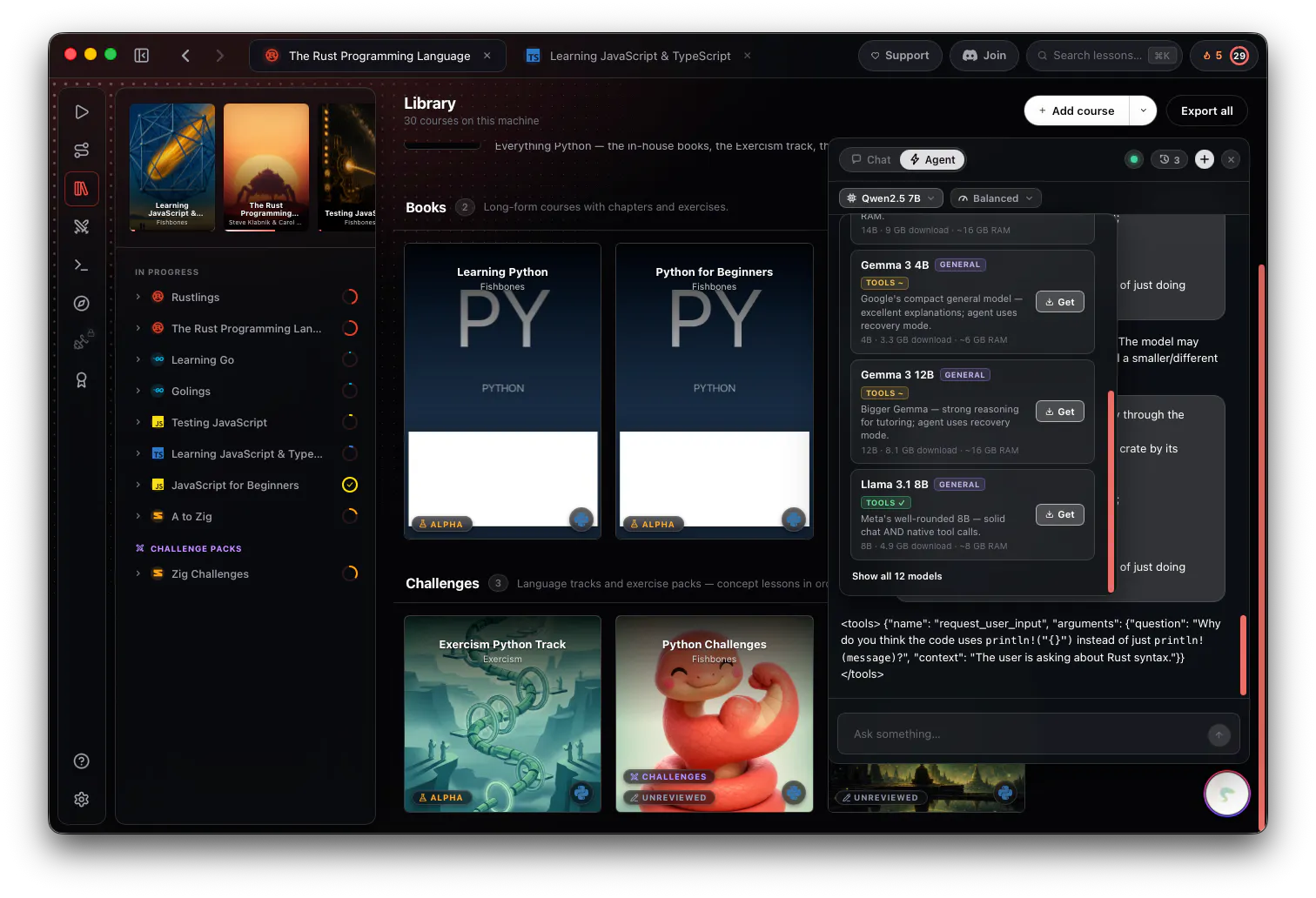This screenshot has height=898, width=1316.
Task: Open the history clock showing 3
Action: click(x=1169, y=160)
